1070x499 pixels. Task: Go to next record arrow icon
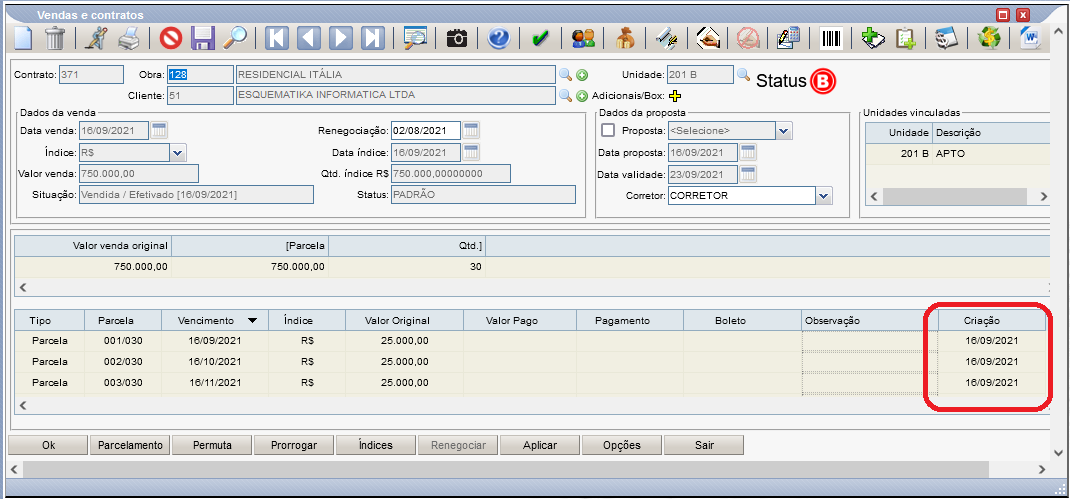341,38
